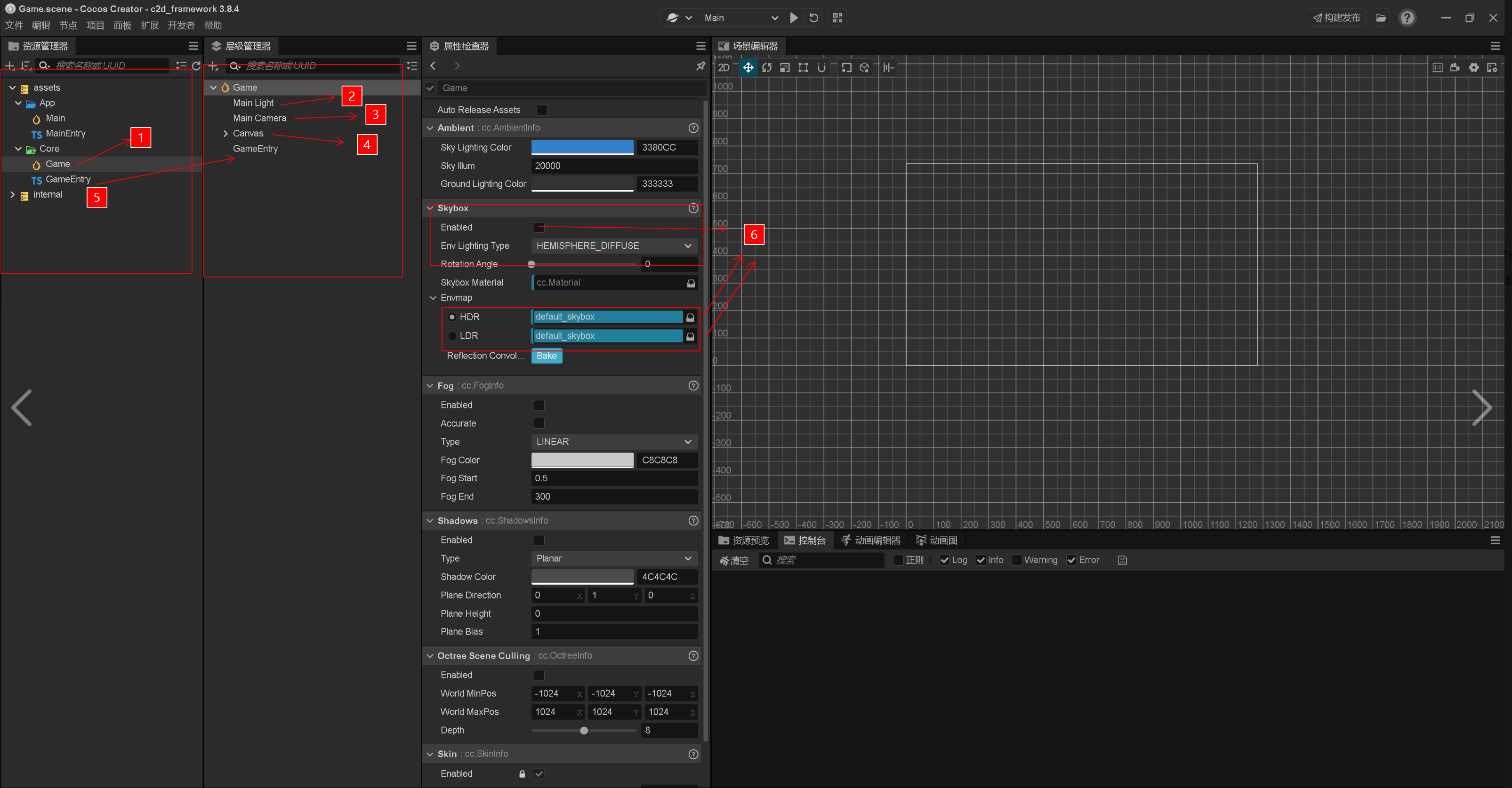The image size is (1512, 788).
Task: Open the 扩展 menu
Action: pyautogui.click(x=150, y=25)
